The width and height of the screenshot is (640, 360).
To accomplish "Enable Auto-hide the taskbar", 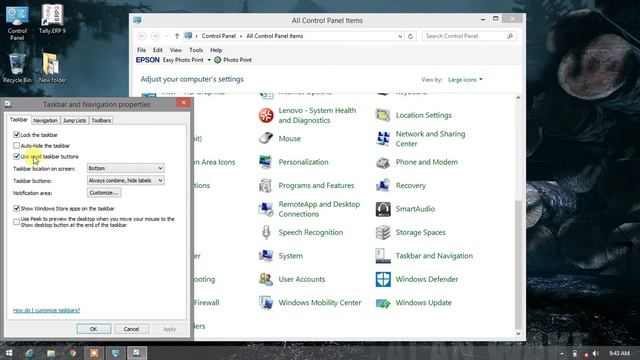I will coord(16,145).
